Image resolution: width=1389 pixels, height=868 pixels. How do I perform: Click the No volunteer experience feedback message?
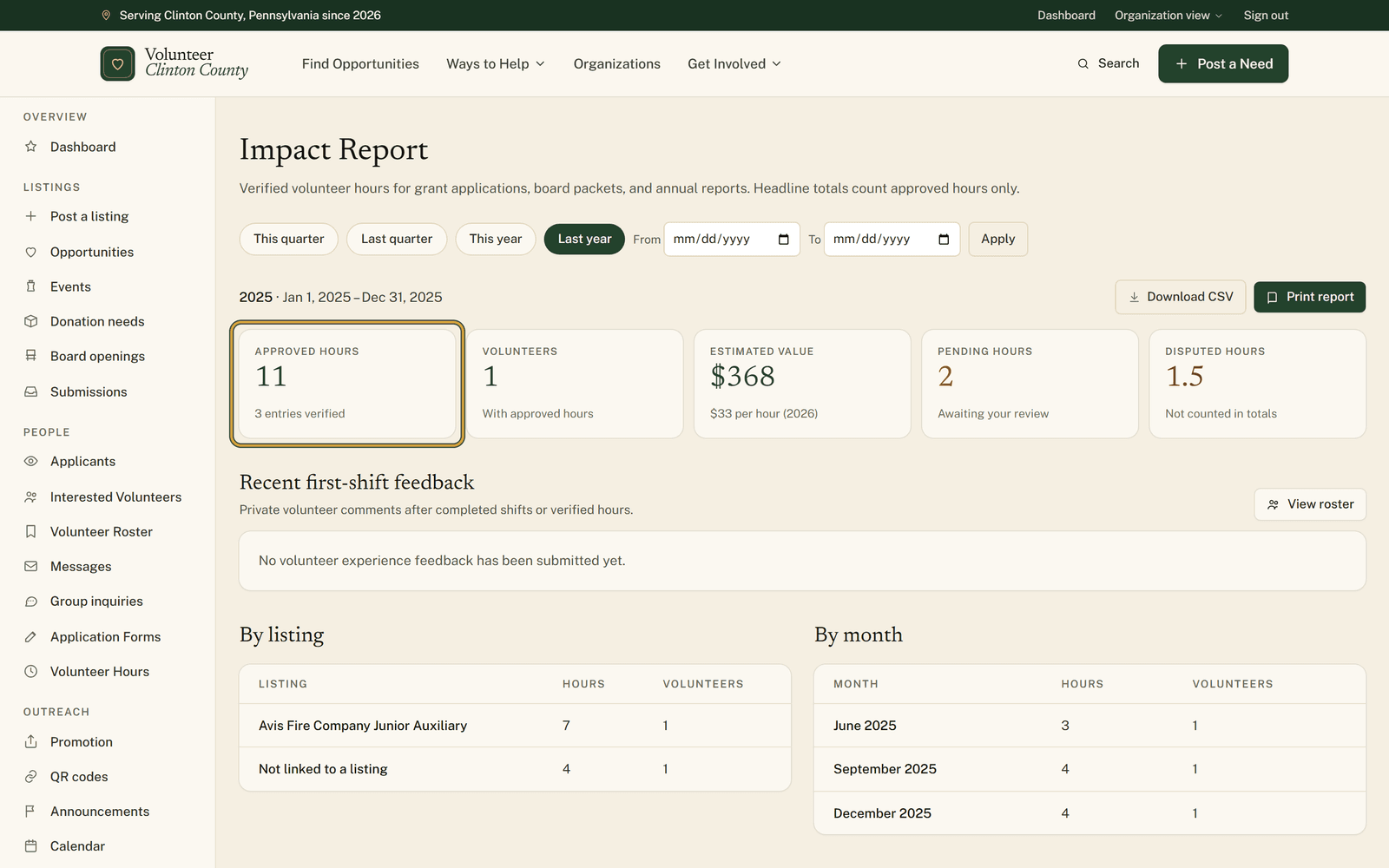pyautogui.click(x=442, y=561)
